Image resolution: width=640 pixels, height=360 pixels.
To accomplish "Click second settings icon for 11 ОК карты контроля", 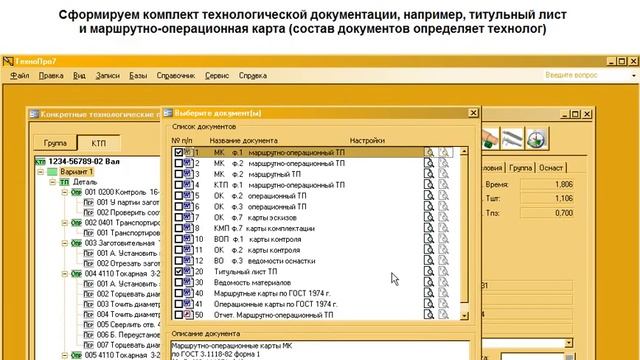I will tap(444, 250).
